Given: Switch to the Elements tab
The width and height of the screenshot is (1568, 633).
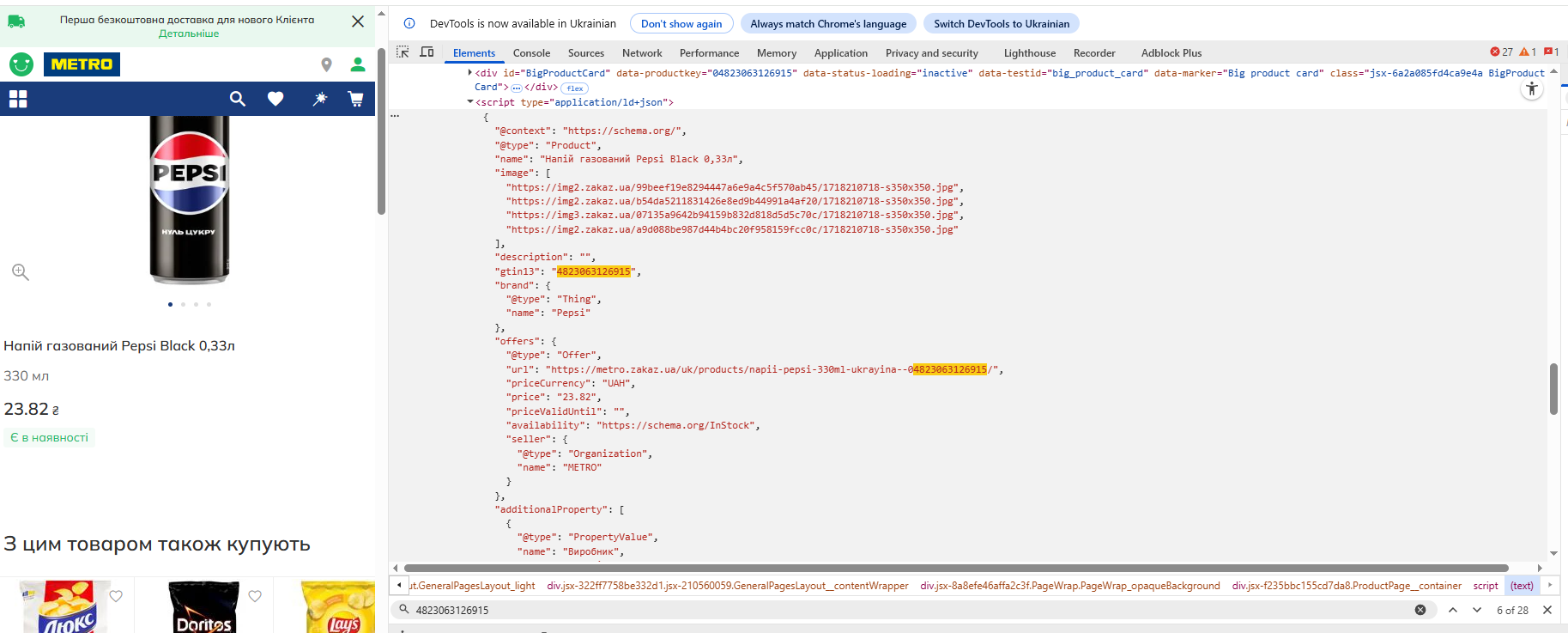Looking at the screenshot, I should click(474, 52).
